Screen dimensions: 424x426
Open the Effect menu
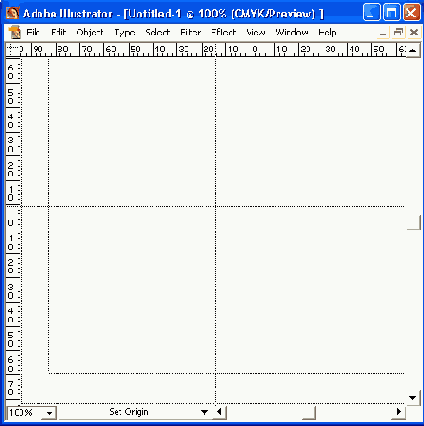click(223, 32)
